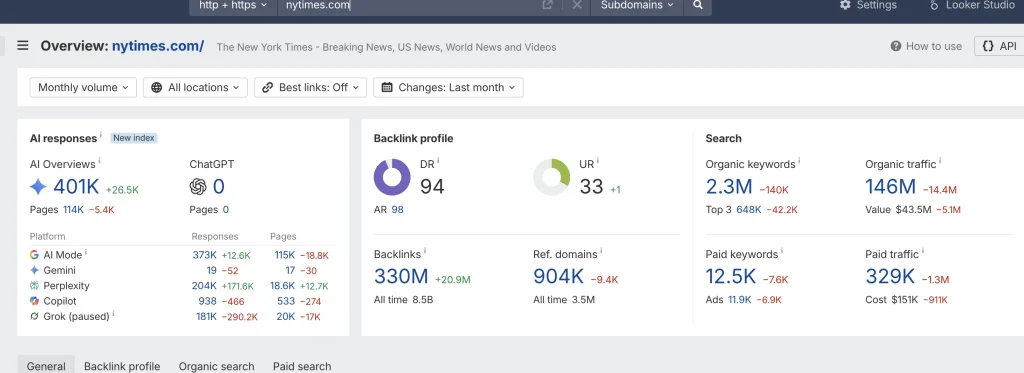Clear the URL with the X icon
This screenshot has height=373, width=1024.
click(577, 5)
